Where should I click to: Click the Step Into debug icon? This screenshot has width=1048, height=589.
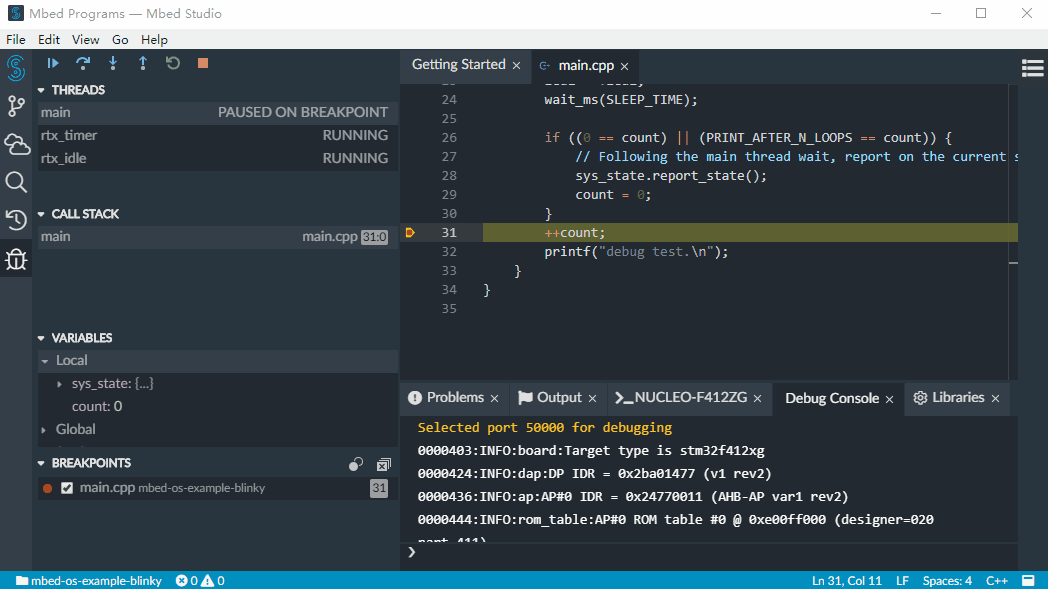(x=113, y=63)
